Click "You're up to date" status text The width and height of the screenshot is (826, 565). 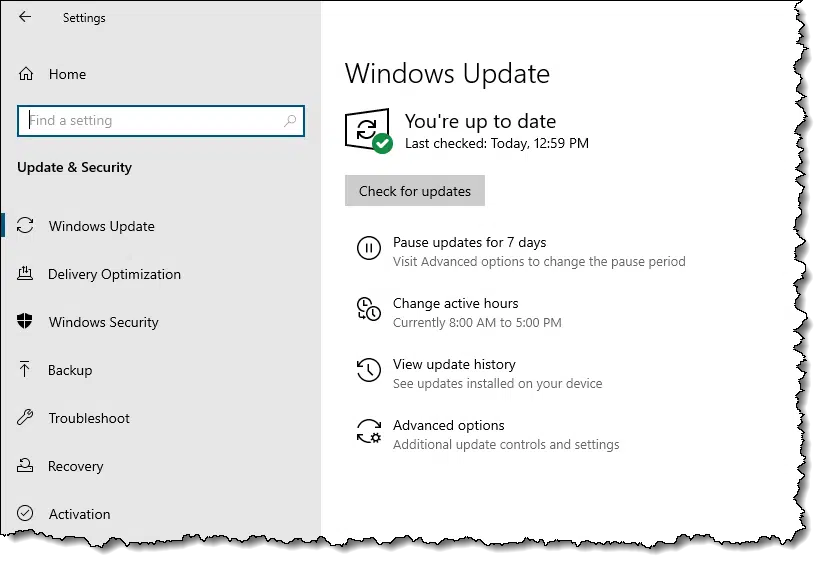click(x=480, y=122)
